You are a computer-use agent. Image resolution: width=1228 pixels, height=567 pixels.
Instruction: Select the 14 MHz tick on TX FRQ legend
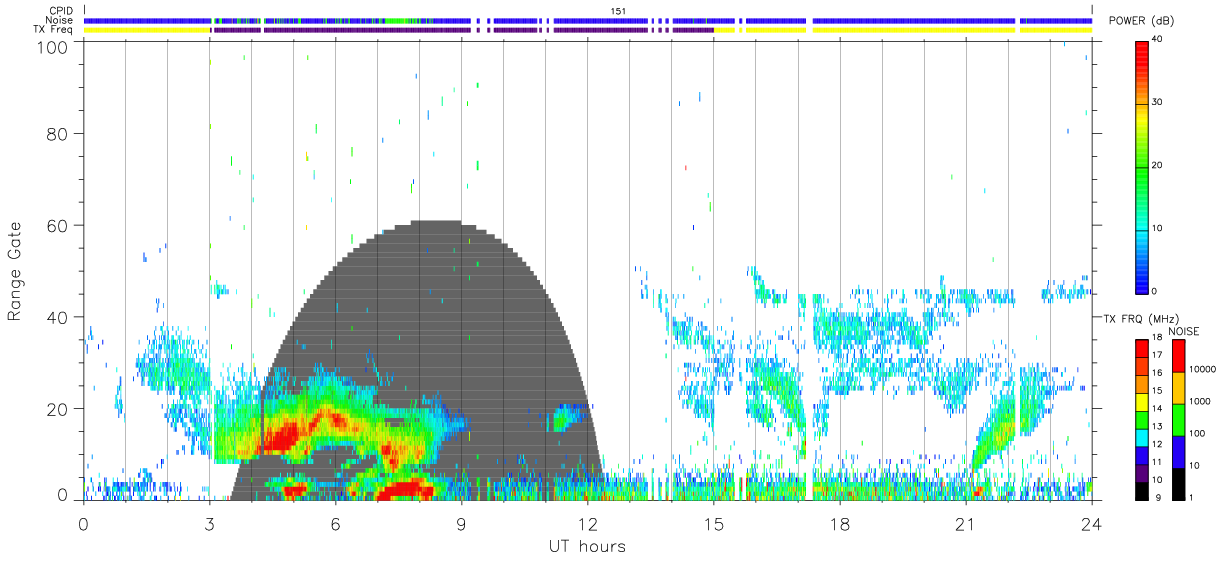1158,409
